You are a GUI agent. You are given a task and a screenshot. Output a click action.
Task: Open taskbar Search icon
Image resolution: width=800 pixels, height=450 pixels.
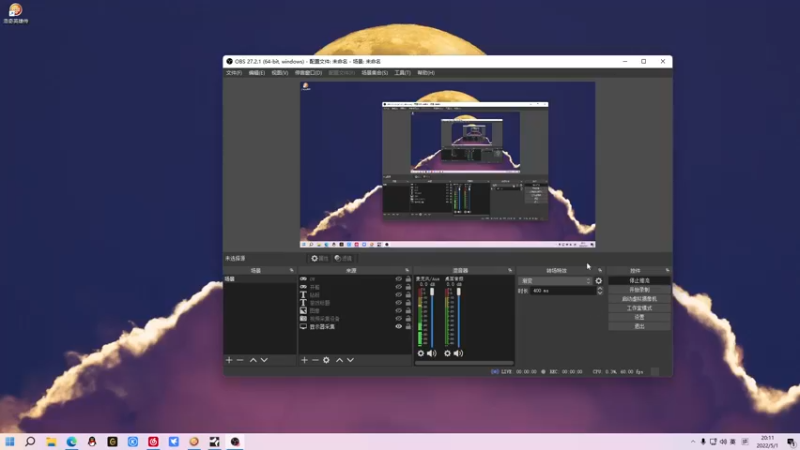click(30, 441)
